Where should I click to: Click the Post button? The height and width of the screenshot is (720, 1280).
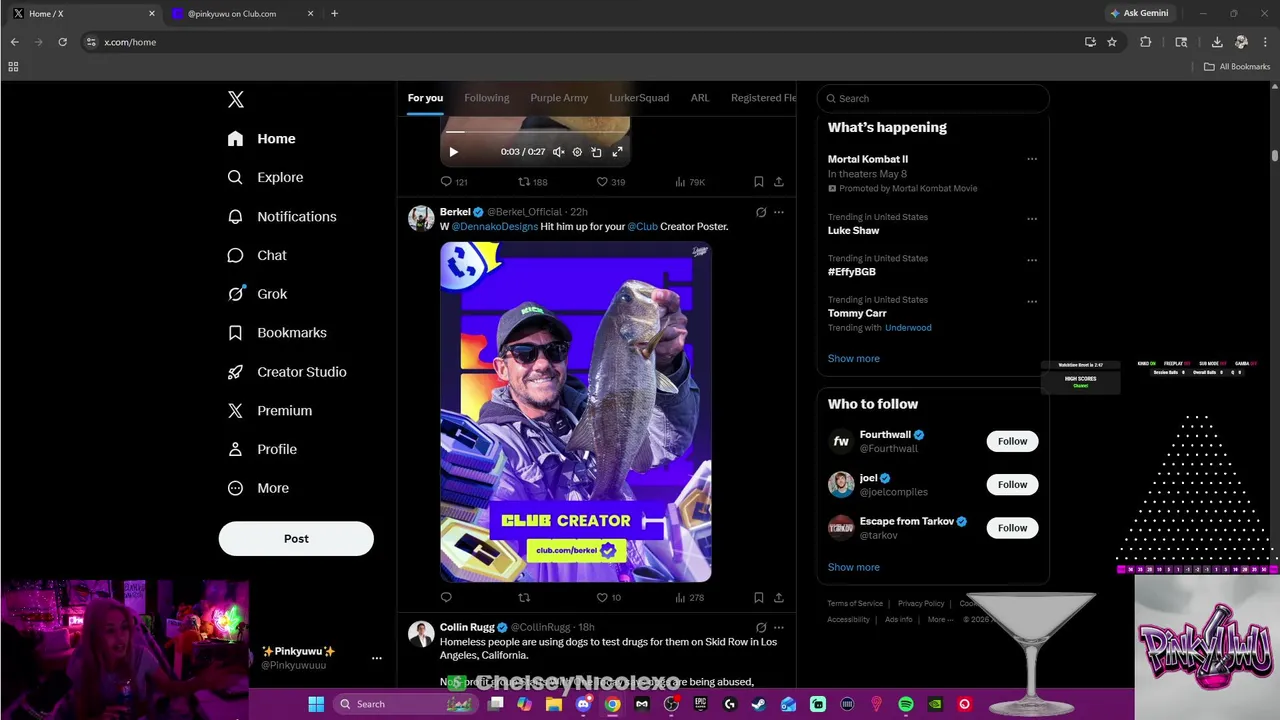[x=296, y=538]
